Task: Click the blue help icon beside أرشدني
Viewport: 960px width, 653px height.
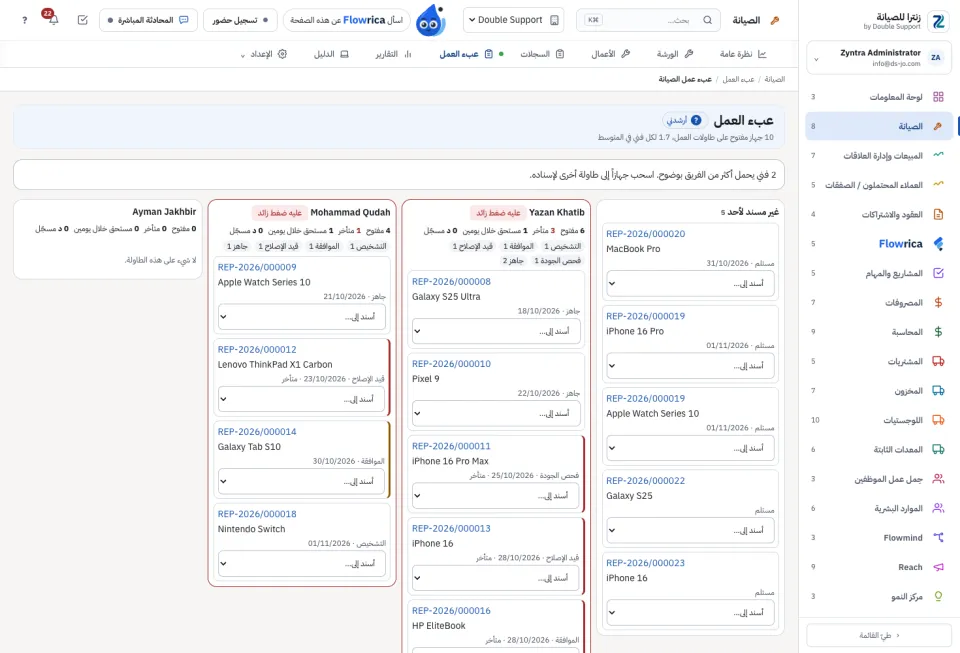Action: pyautogui.click(x=696, y=120)
